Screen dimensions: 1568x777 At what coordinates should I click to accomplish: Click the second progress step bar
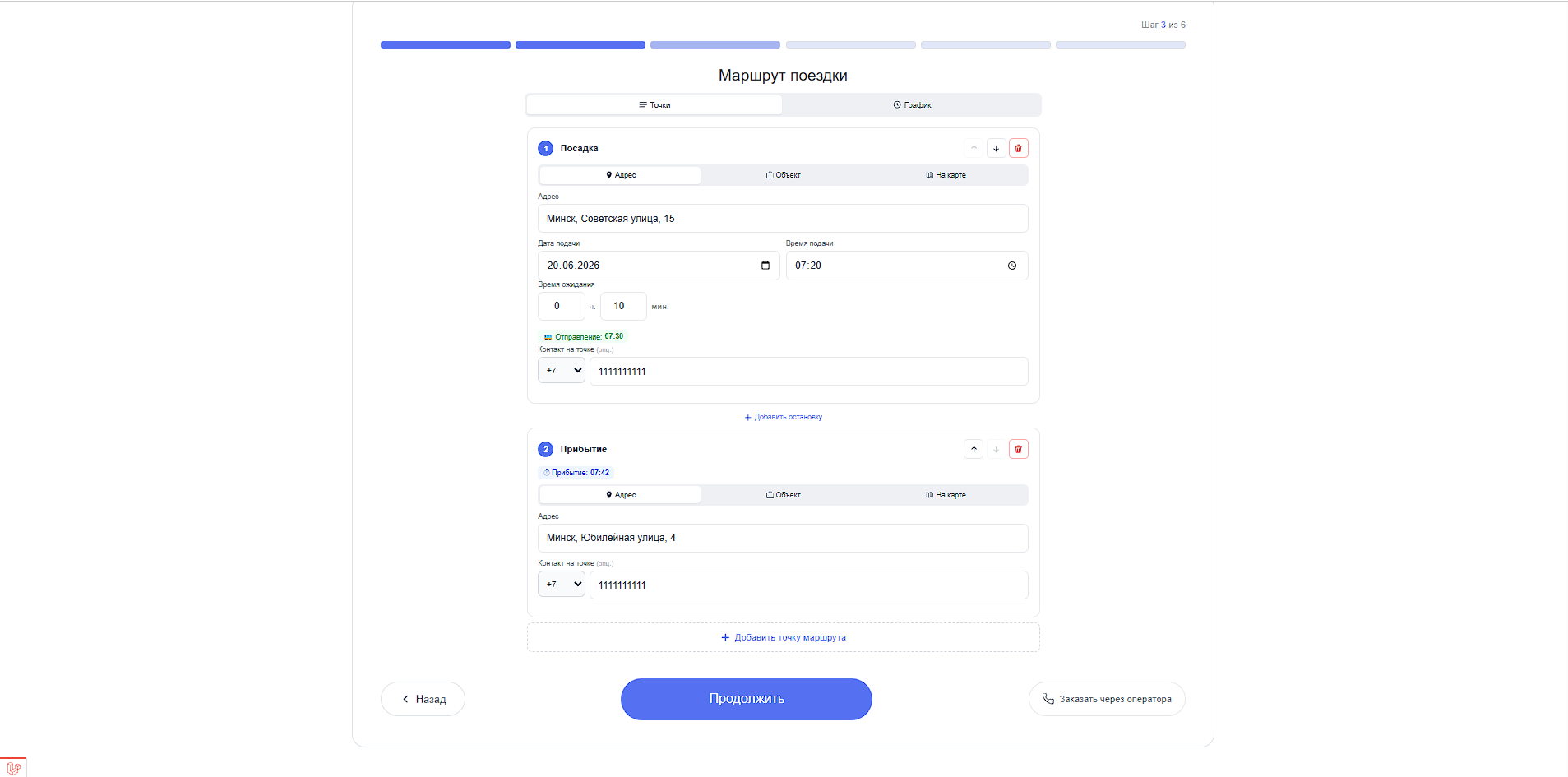pyautogui.click(x=580, y=45)
